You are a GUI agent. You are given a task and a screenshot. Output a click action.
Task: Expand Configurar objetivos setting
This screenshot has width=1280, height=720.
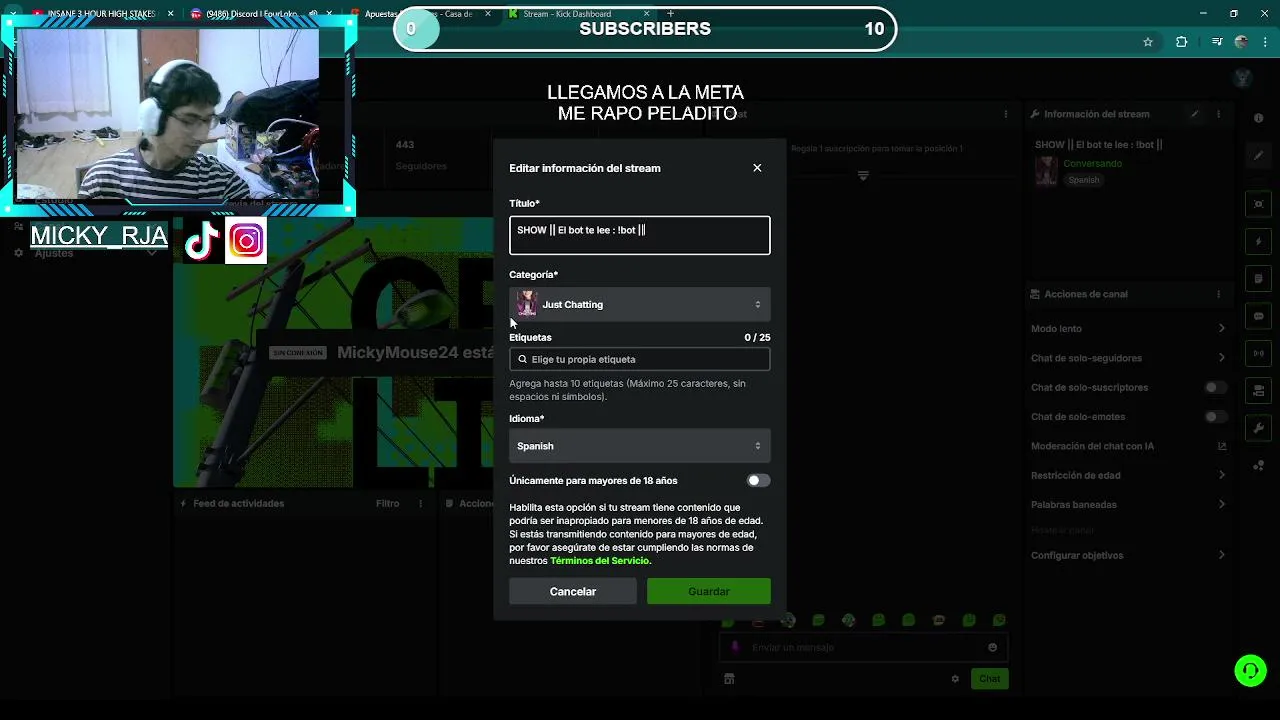coord(1128,555)
